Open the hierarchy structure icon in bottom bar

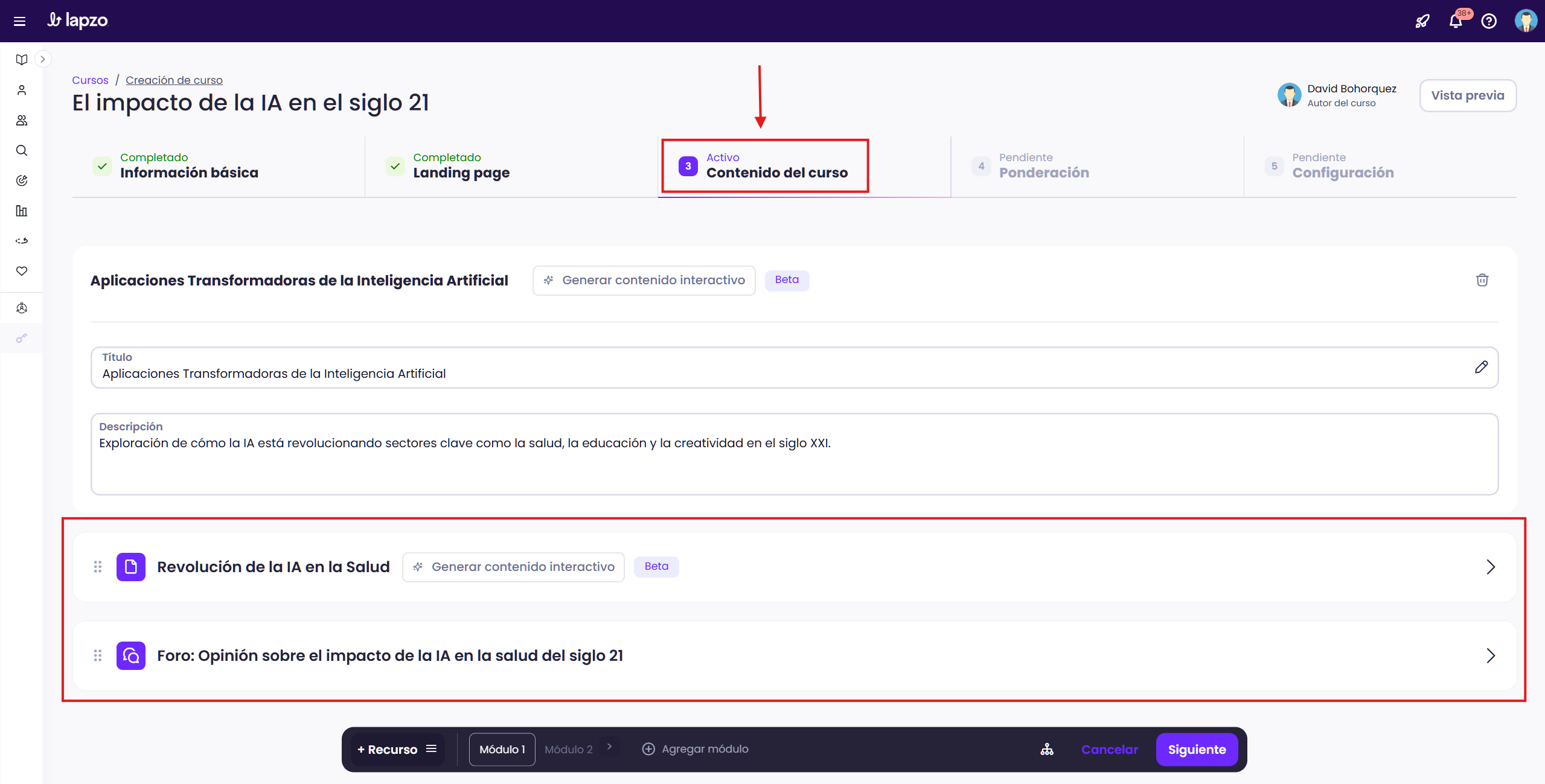point(1047,749)
